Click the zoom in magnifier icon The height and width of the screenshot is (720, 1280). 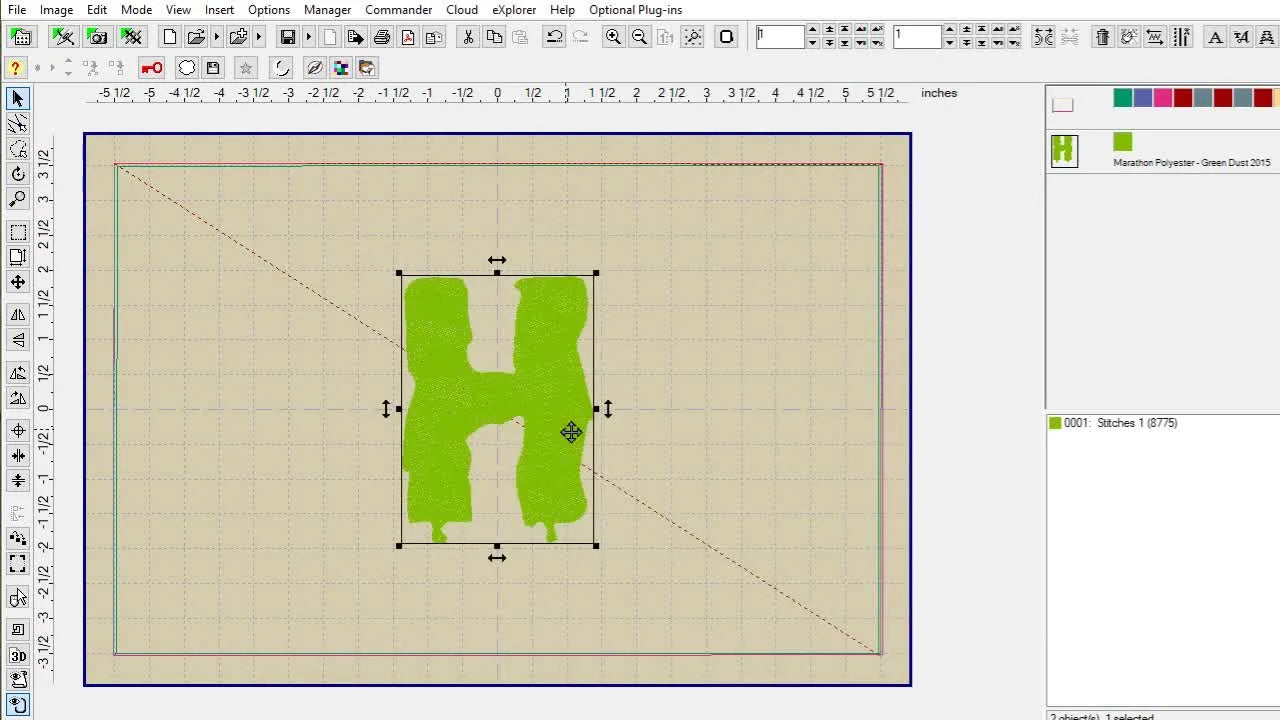pyautogui.click(x=614, y=37)
